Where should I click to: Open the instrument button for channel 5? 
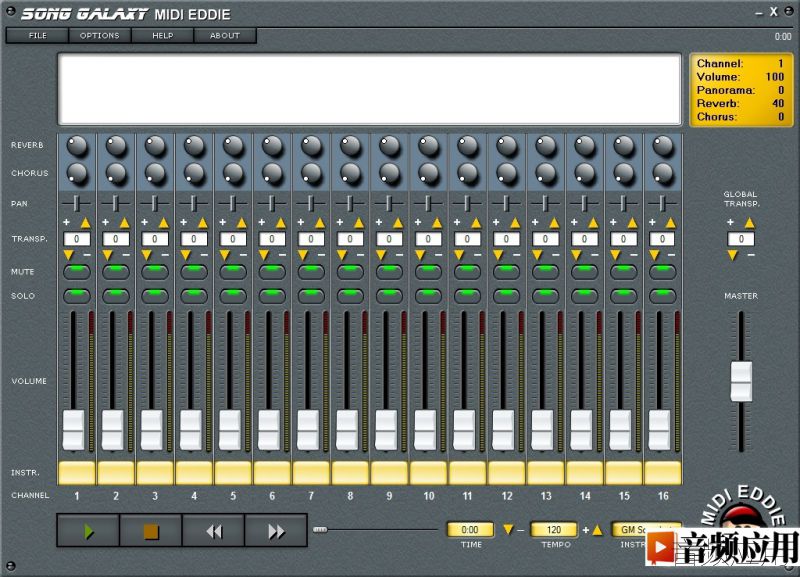[233, 472]
